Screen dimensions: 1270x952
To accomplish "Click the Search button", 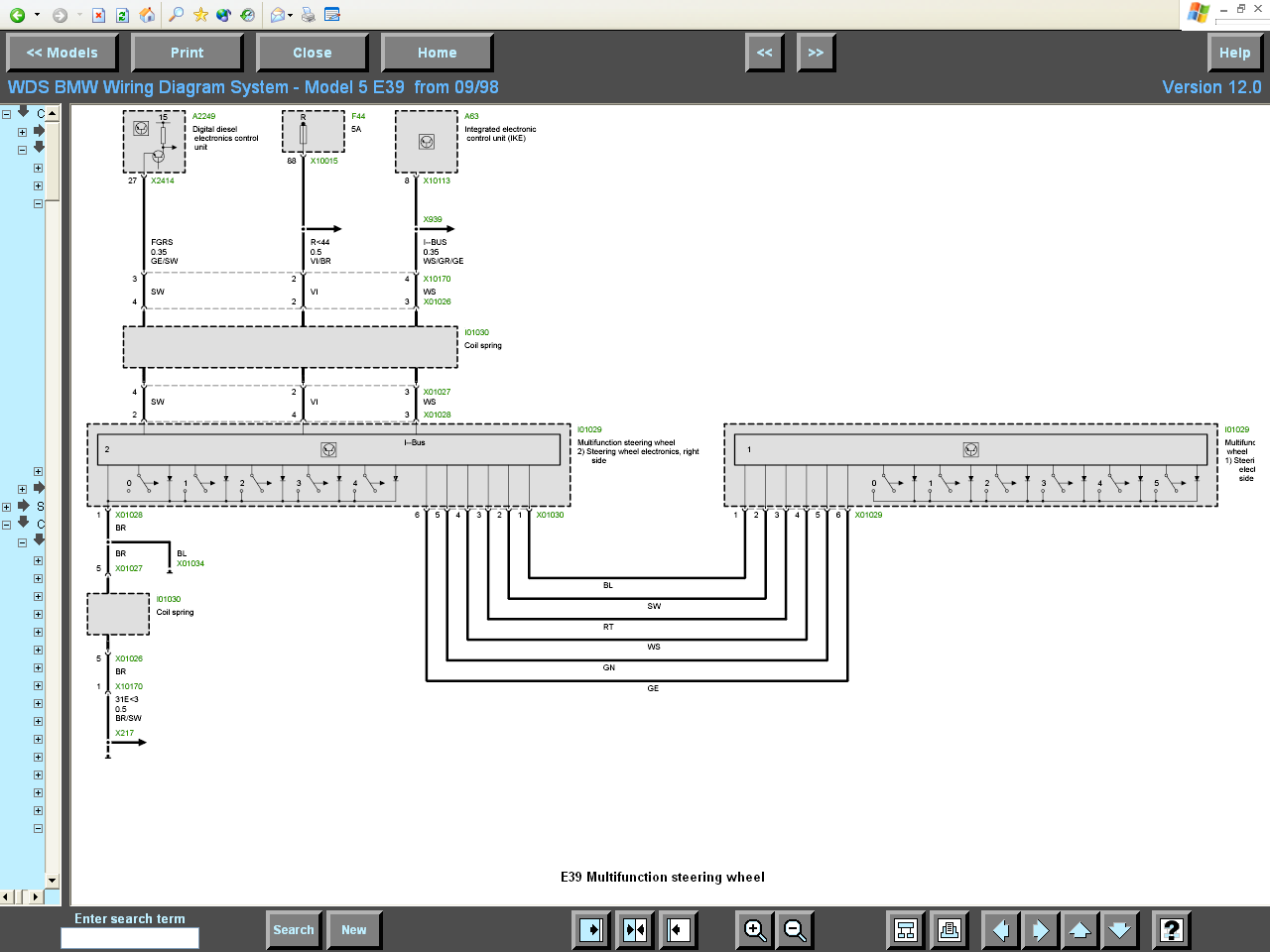I will click(x=294, y=930).
